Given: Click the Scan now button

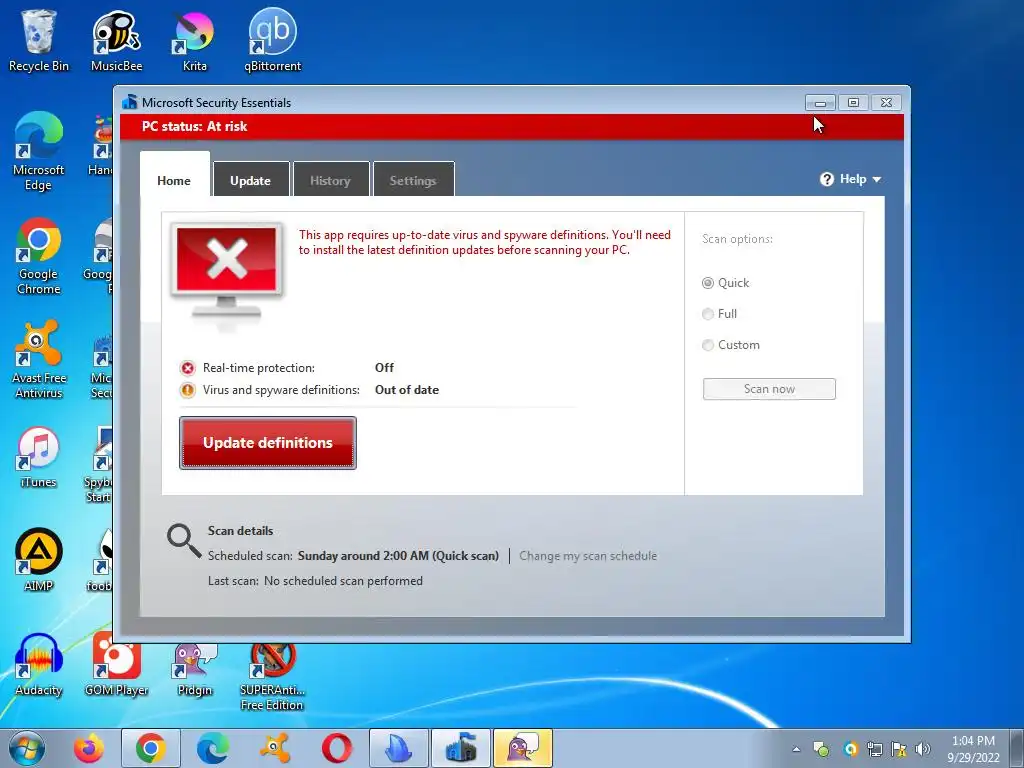Looking at the screenshot, I should 769,389.
